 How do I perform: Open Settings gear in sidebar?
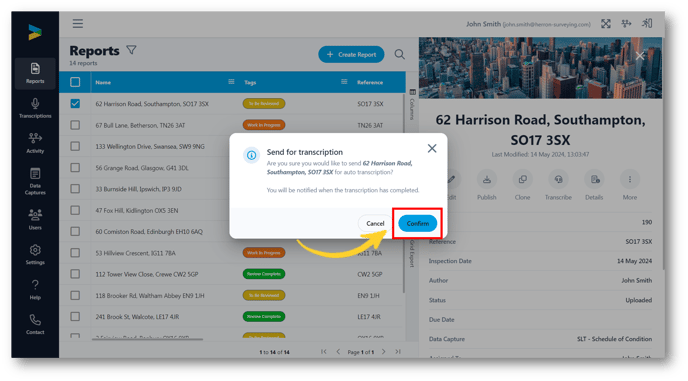[x=35, y=255]
